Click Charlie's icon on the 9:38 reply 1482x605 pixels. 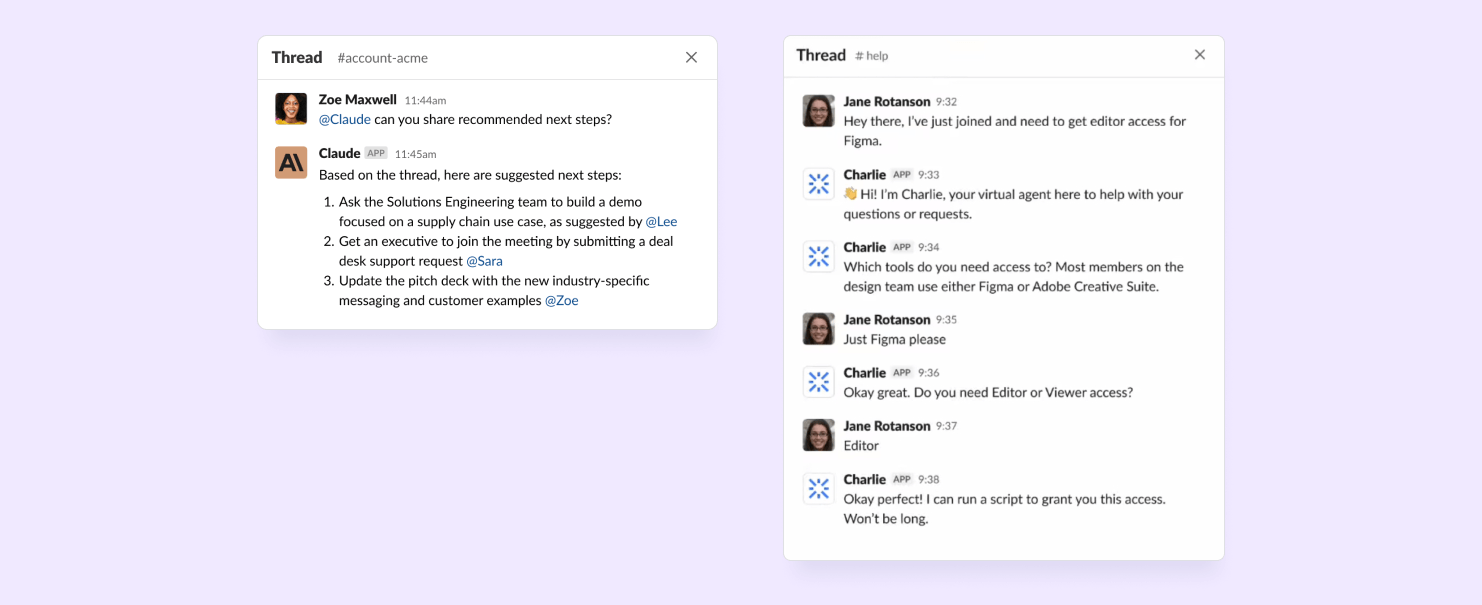pos(818,488)
